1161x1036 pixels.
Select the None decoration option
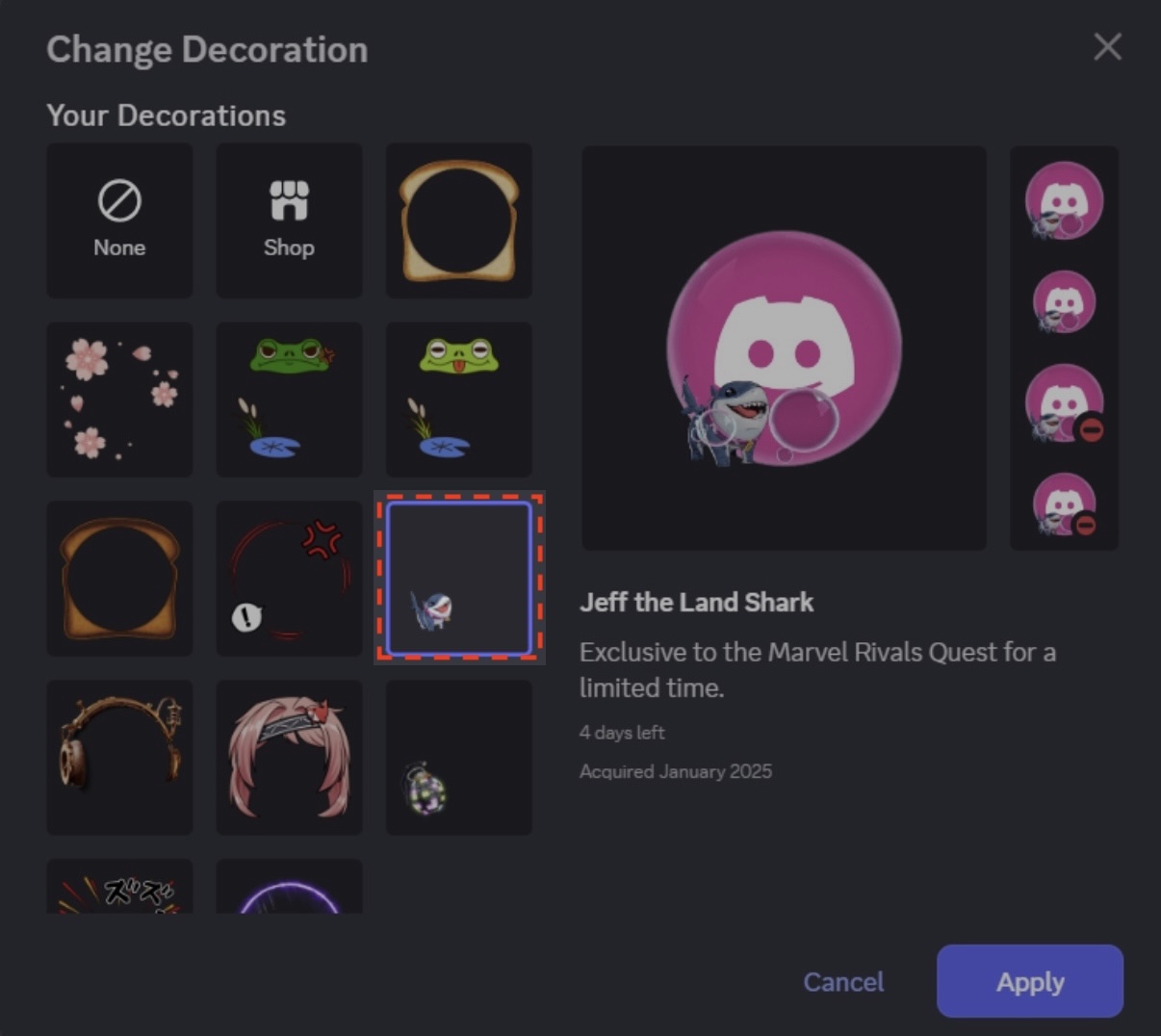(118, 220)
